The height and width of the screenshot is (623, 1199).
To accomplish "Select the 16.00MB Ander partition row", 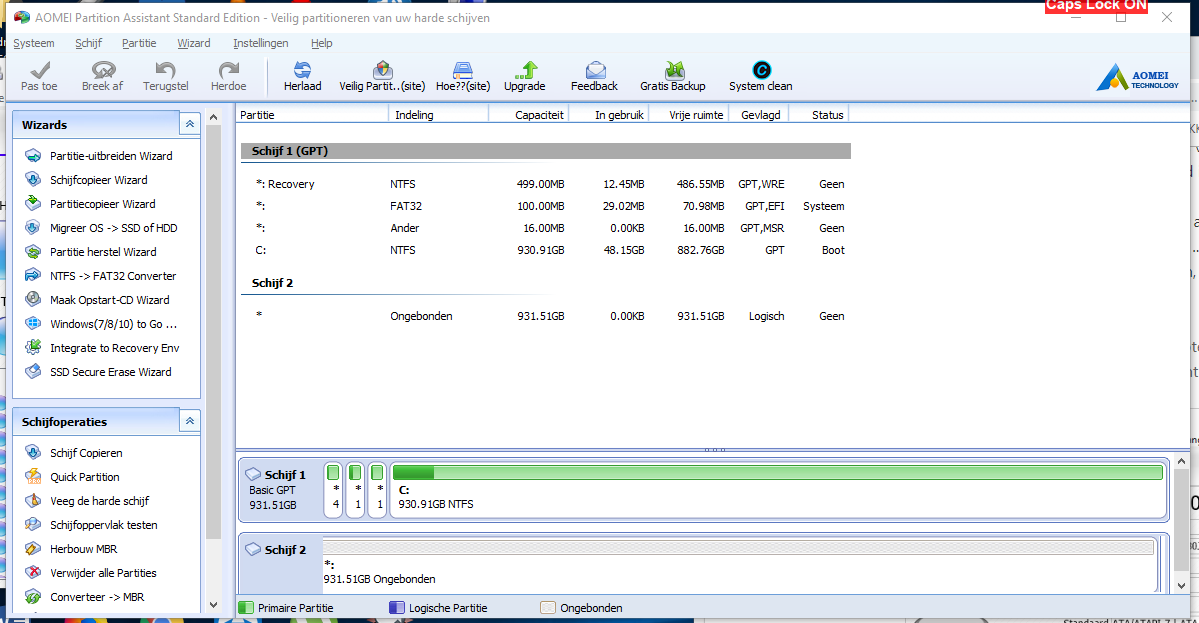I will click(x=546, y=229).
